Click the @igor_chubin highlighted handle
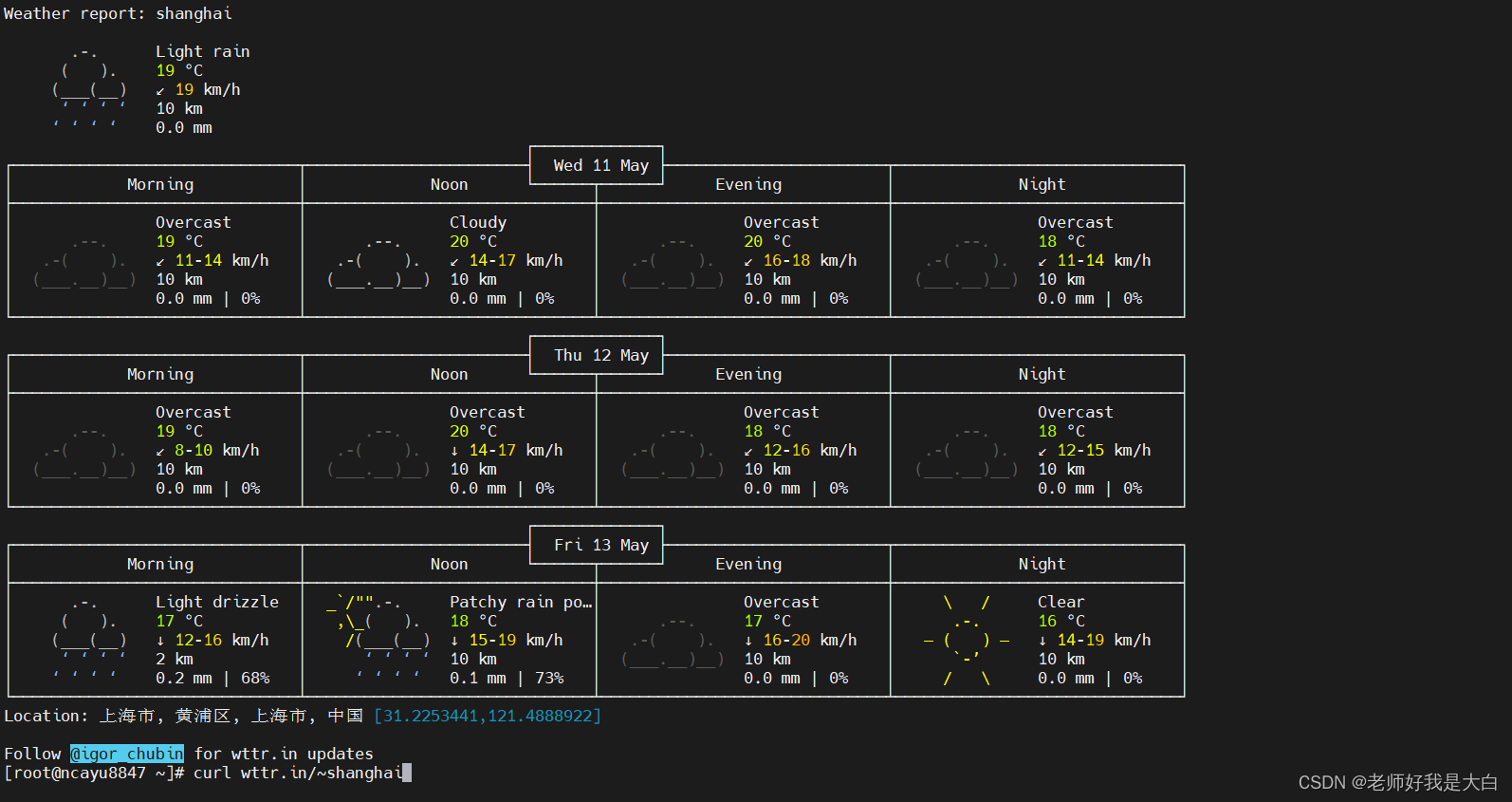Viewport: 1512px width, 802px height. click(127, 754)
